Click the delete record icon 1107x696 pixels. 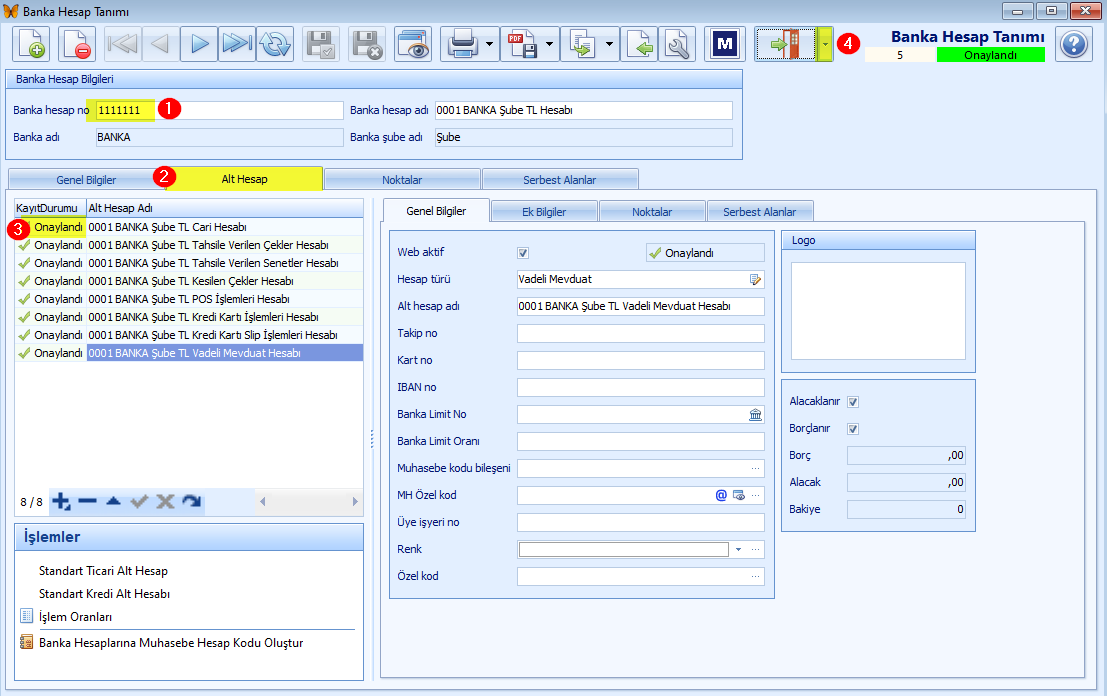point(76,44)
